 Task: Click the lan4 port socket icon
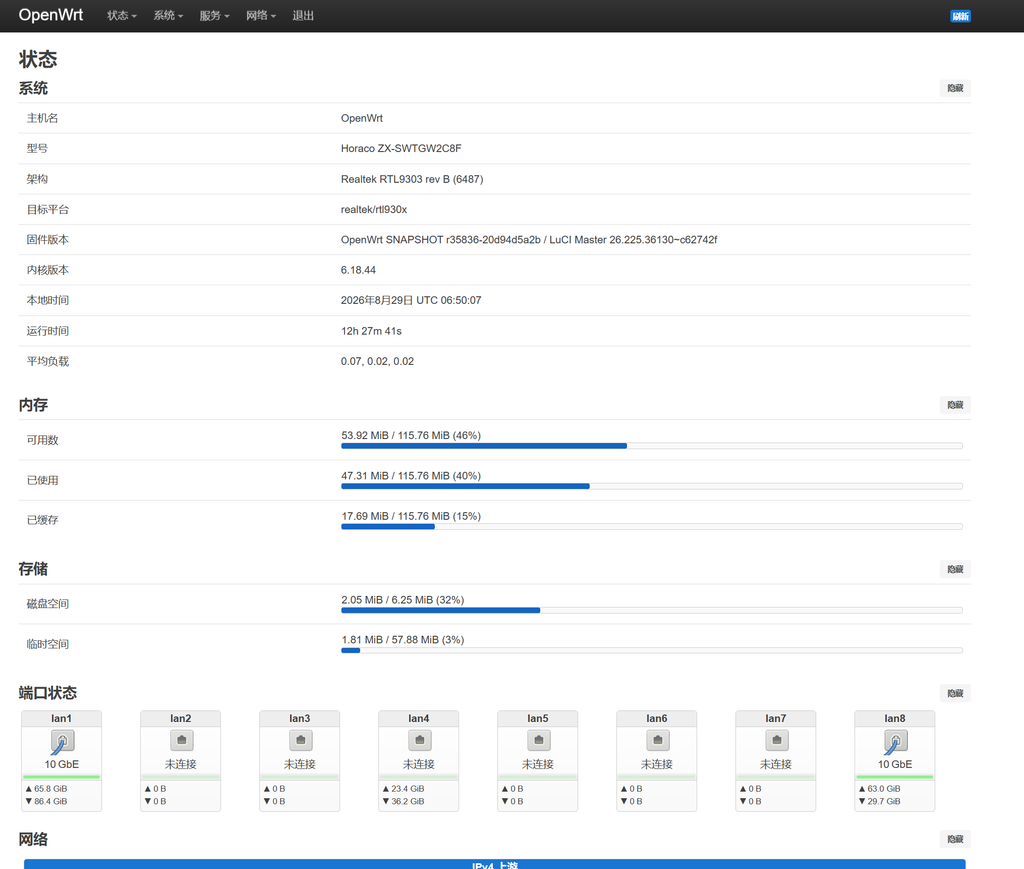point(420,740)
